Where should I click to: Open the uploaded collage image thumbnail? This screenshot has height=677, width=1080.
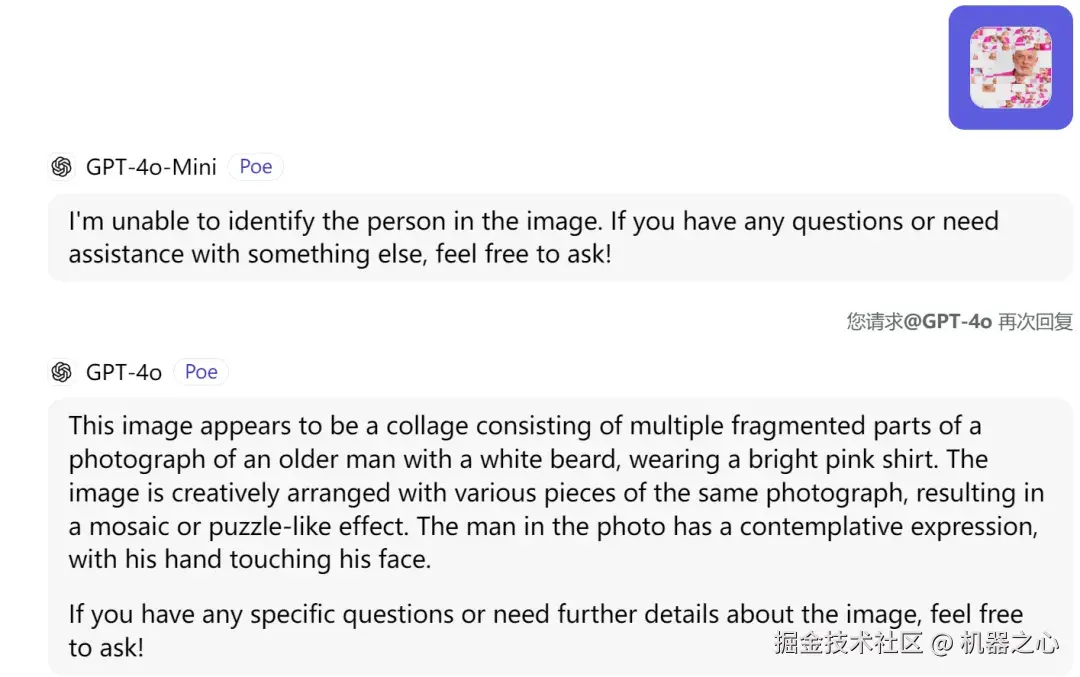click(x=1010, y=67)
